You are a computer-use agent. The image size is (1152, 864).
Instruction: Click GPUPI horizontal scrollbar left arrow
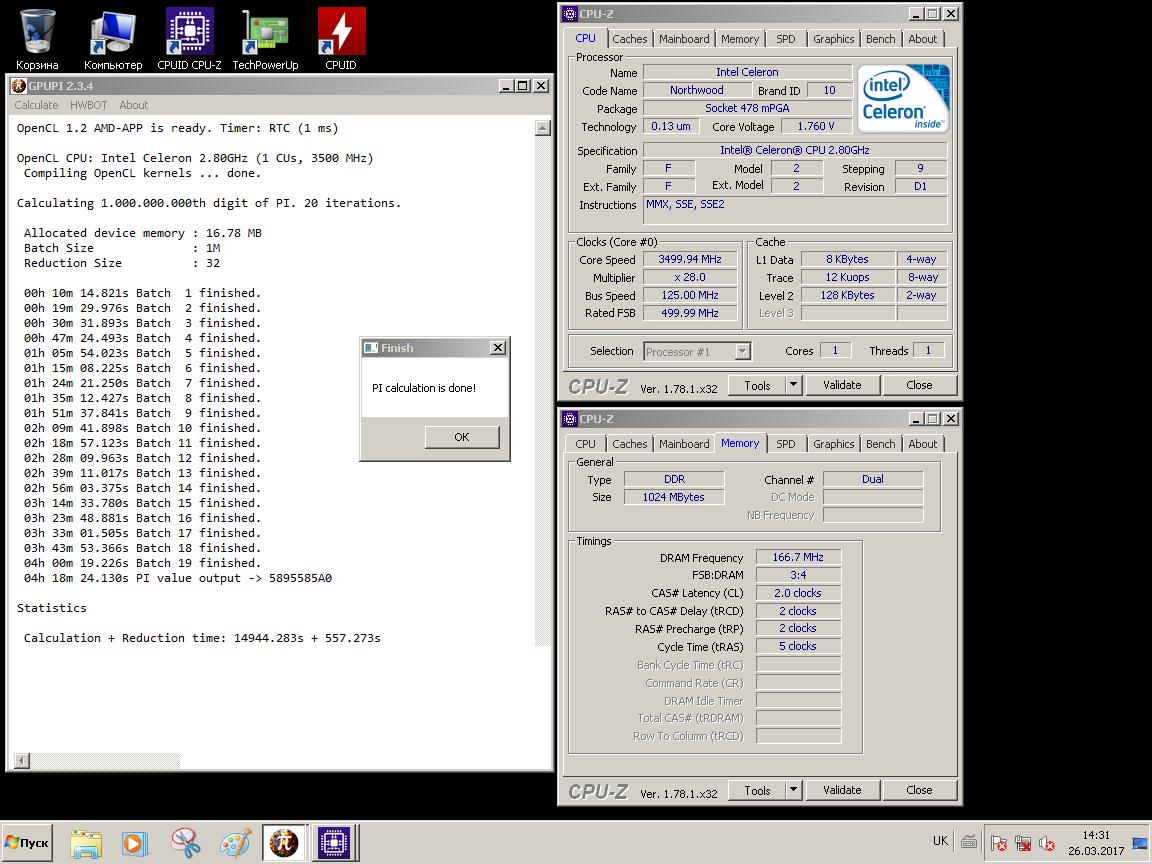tap(22, 760)
